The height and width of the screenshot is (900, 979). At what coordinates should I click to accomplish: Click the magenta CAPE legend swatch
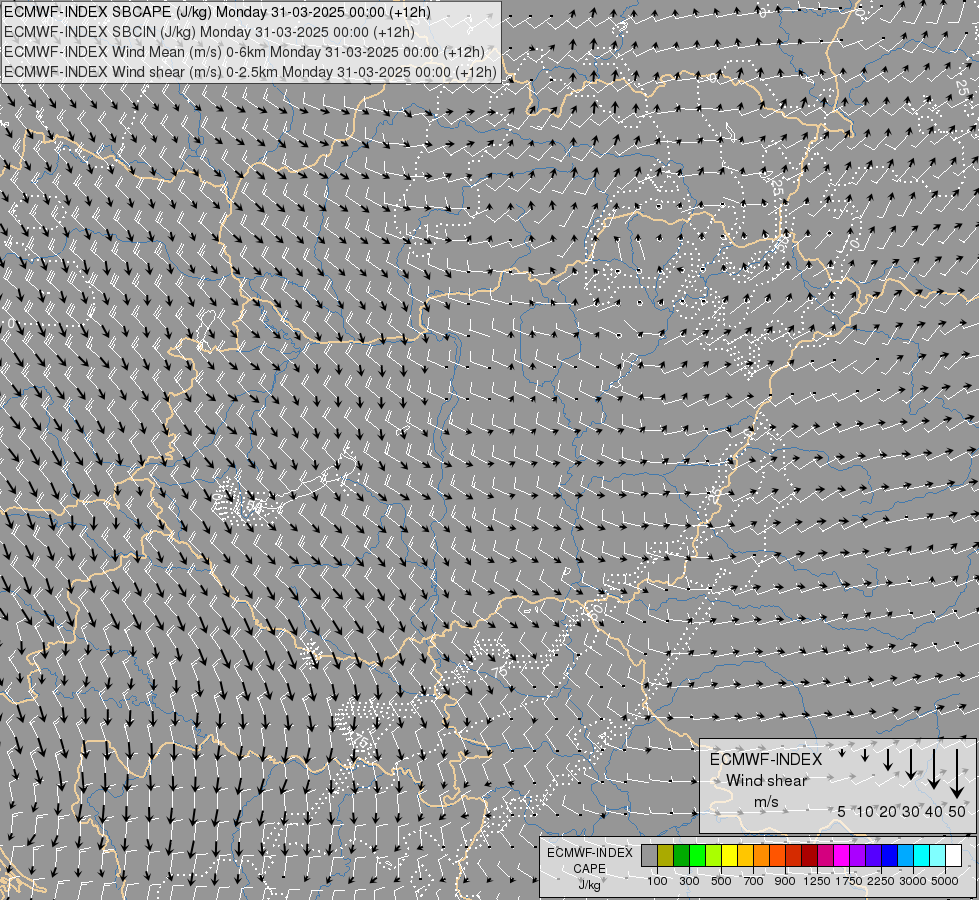(x=842, y=855)
